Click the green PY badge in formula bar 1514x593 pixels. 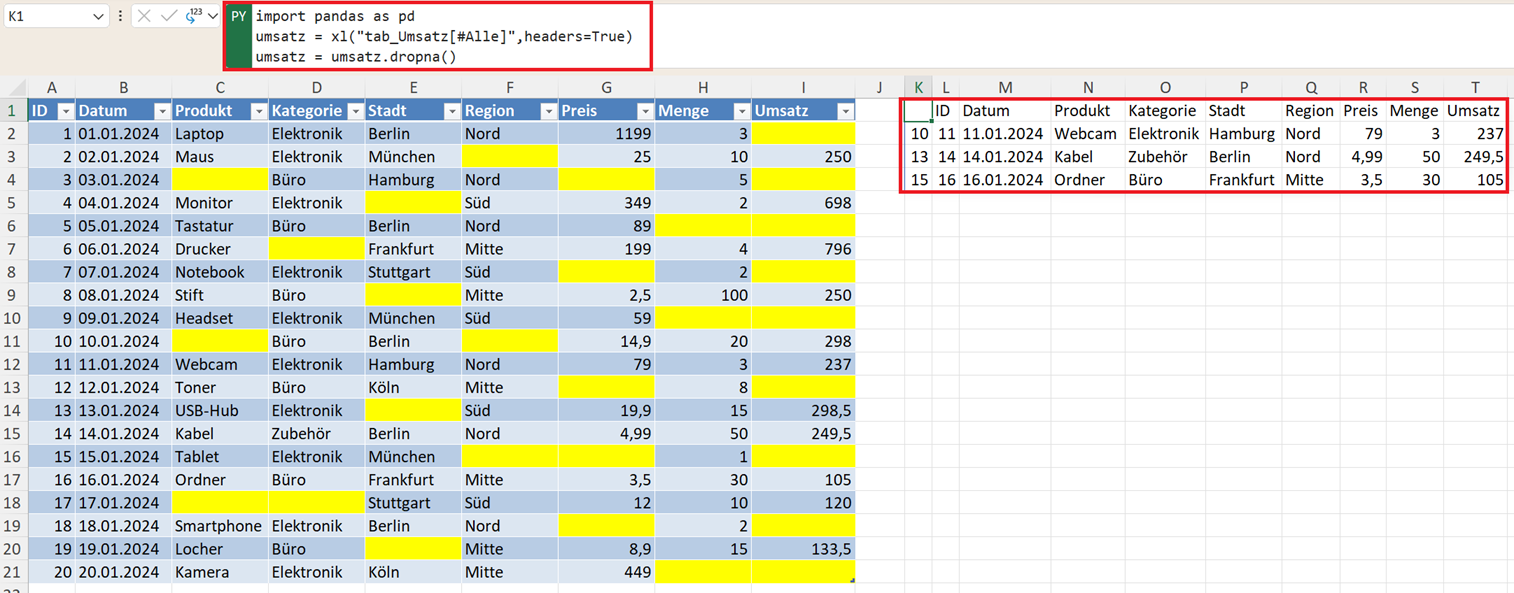pos(238,17)
